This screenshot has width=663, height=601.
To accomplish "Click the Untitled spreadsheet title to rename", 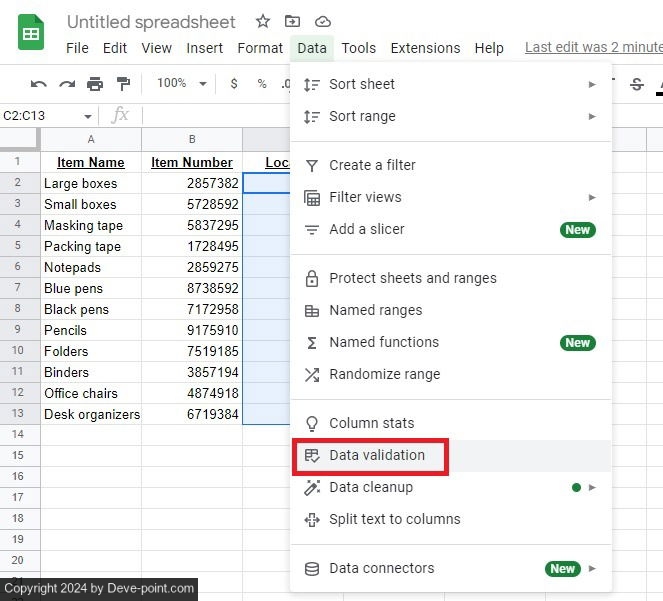I will pyautogui.click(x=151, y=21).
